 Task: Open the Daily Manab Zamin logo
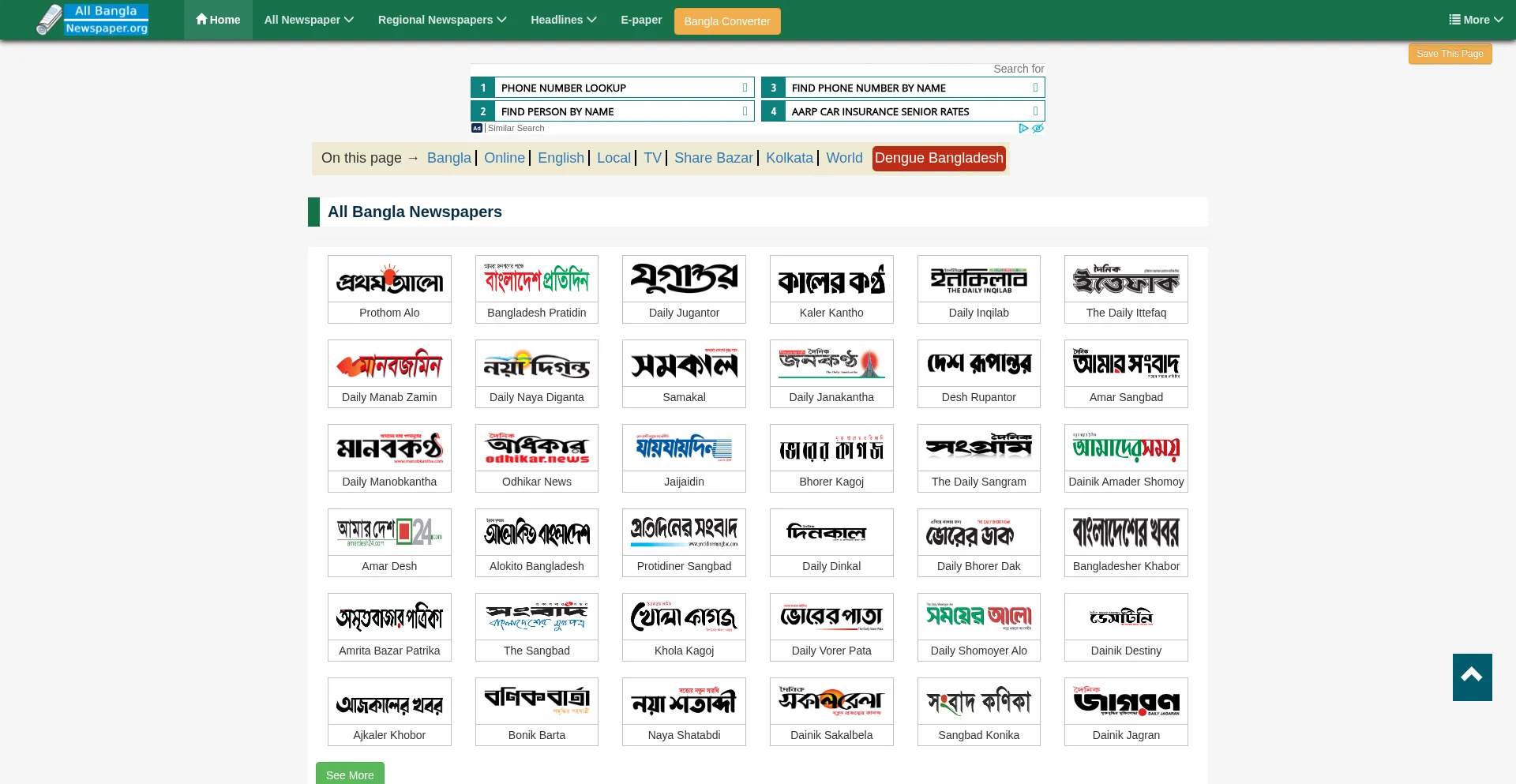click(x=389, y=363)
